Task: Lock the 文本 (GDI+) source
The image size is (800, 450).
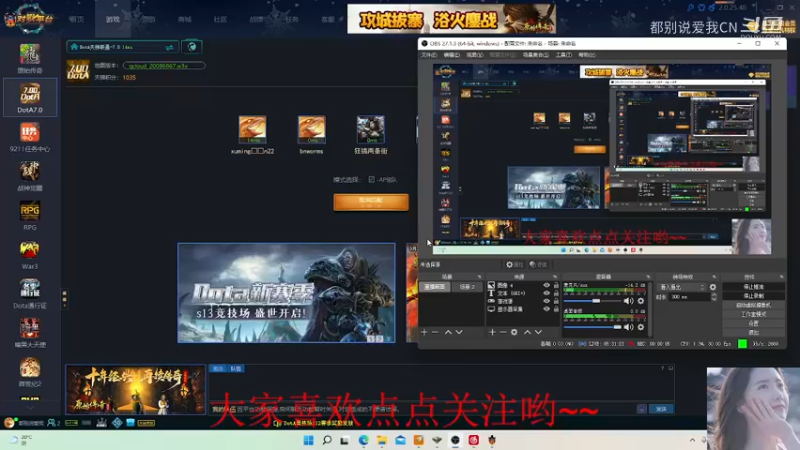Action: tap(556, 293)
